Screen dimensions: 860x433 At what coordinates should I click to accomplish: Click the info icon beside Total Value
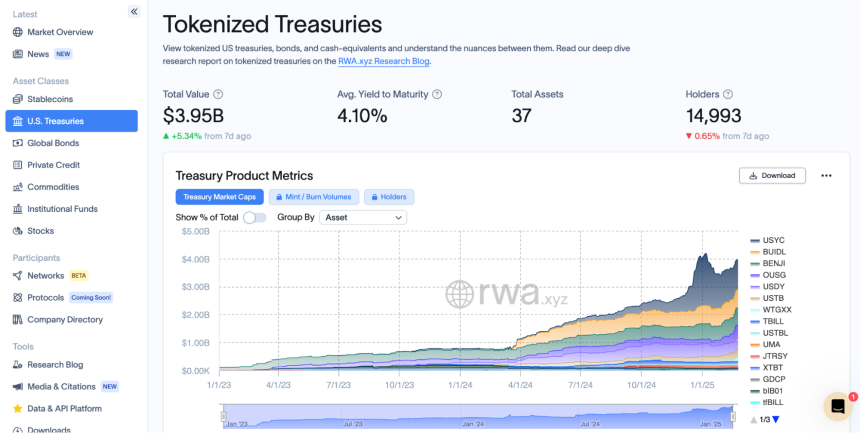point(218,94)
